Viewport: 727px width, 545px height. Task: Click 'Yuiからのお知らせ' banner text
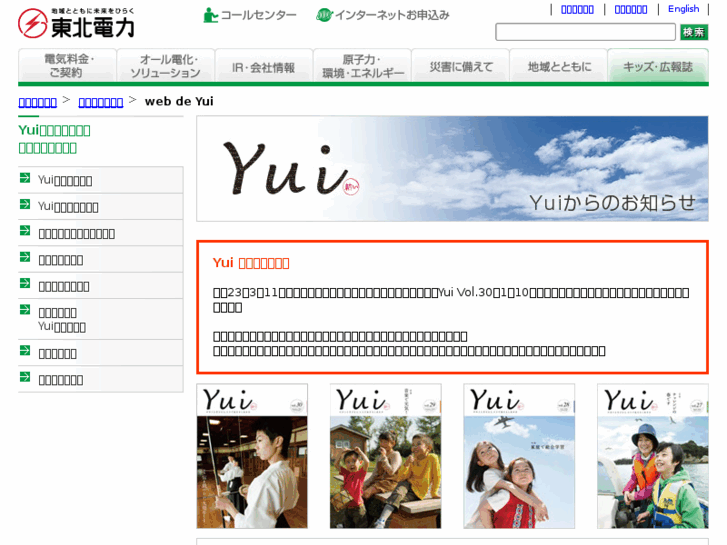(x=612, y=203)
